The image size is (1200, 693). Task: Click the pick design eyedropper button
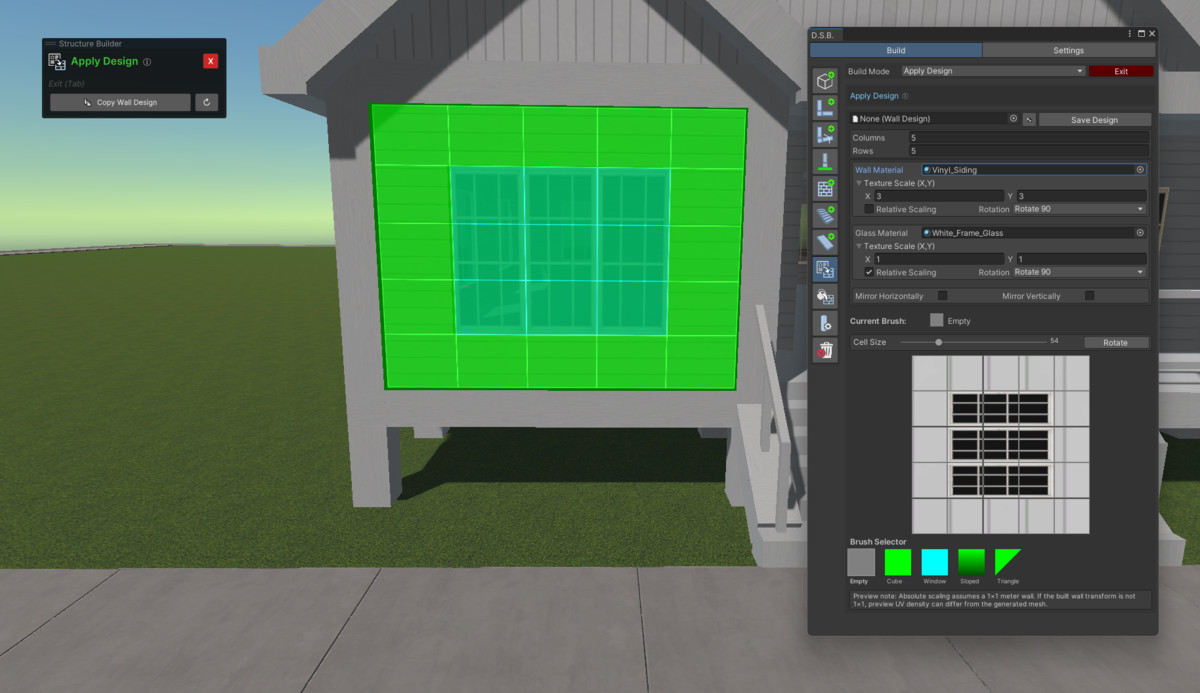click(x=1028, y=119)
